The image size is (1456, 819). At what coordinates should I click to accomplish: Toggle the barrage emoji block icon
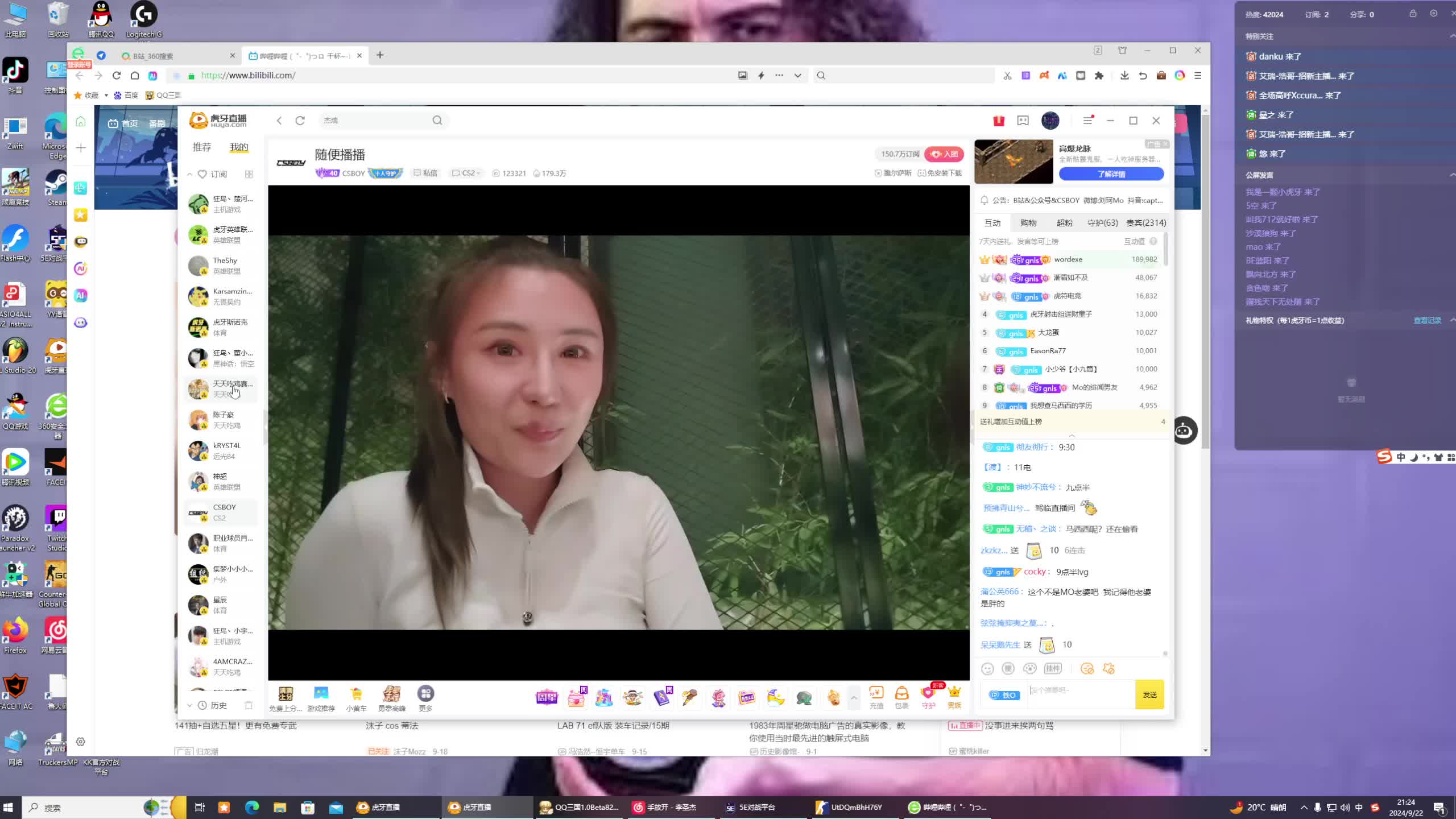(1087, 669)
